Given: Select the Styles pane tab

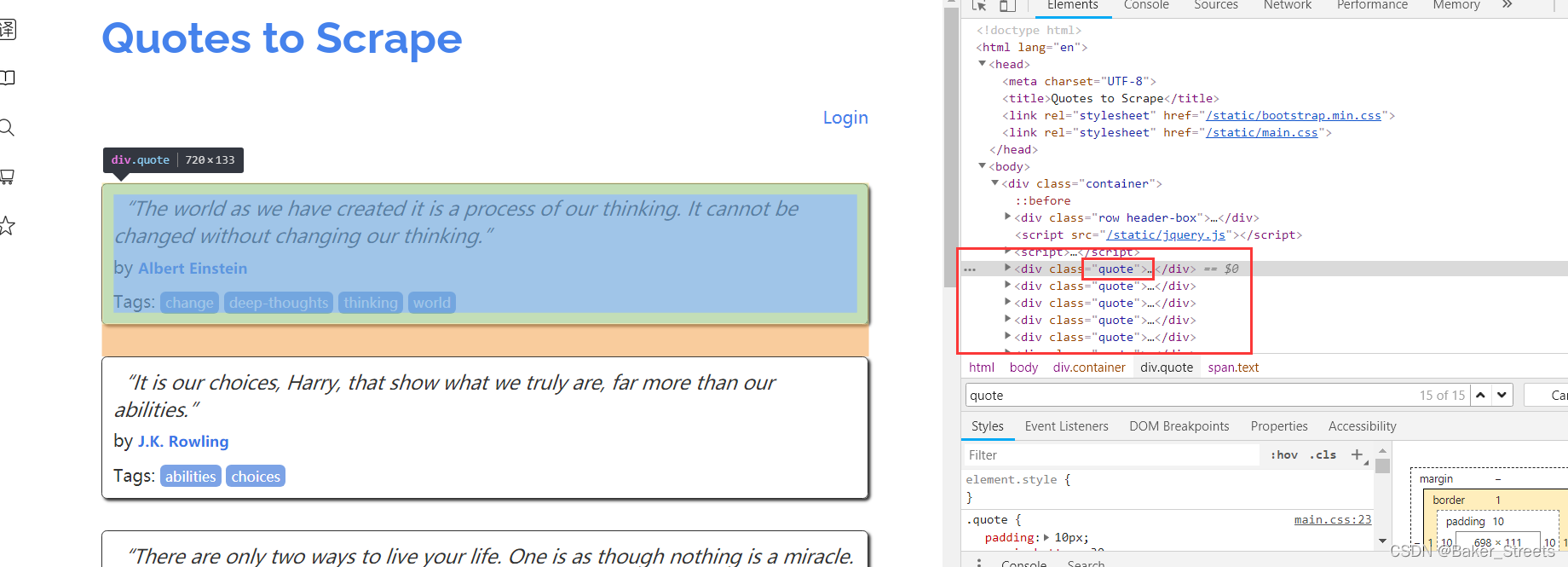Looking at the screenshot, I should pyautogui.click(x=988, y=426).
